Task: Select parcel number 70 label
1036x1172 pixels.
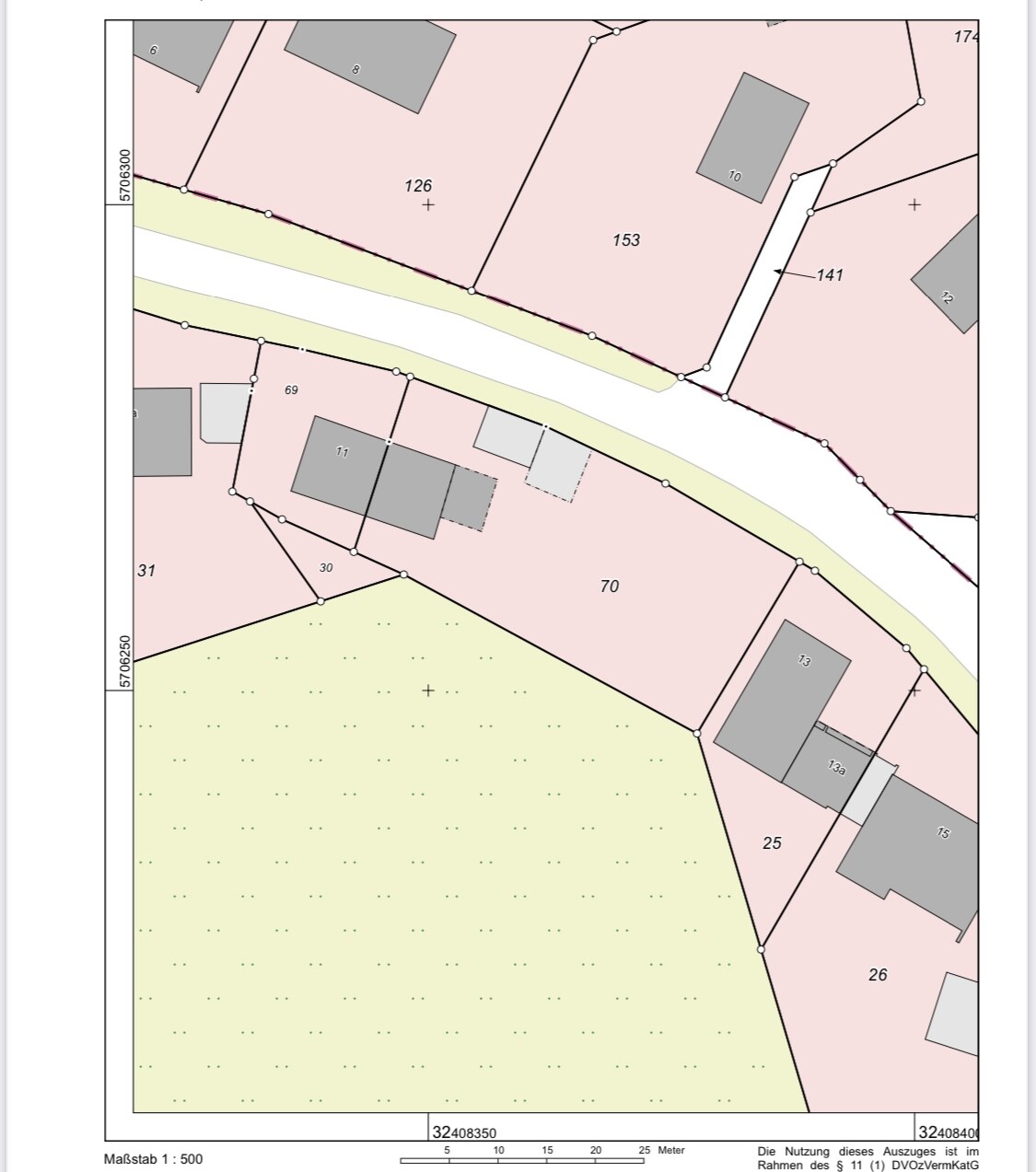Action: [610, 586]
